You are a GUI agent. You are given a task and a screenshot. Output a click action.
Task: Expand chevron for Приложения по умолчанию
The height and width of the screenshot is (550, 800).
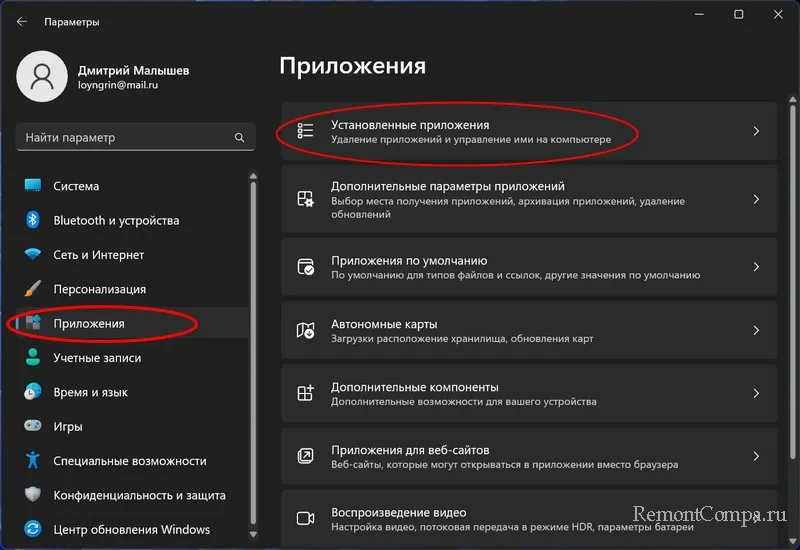[x=756, y=267]
